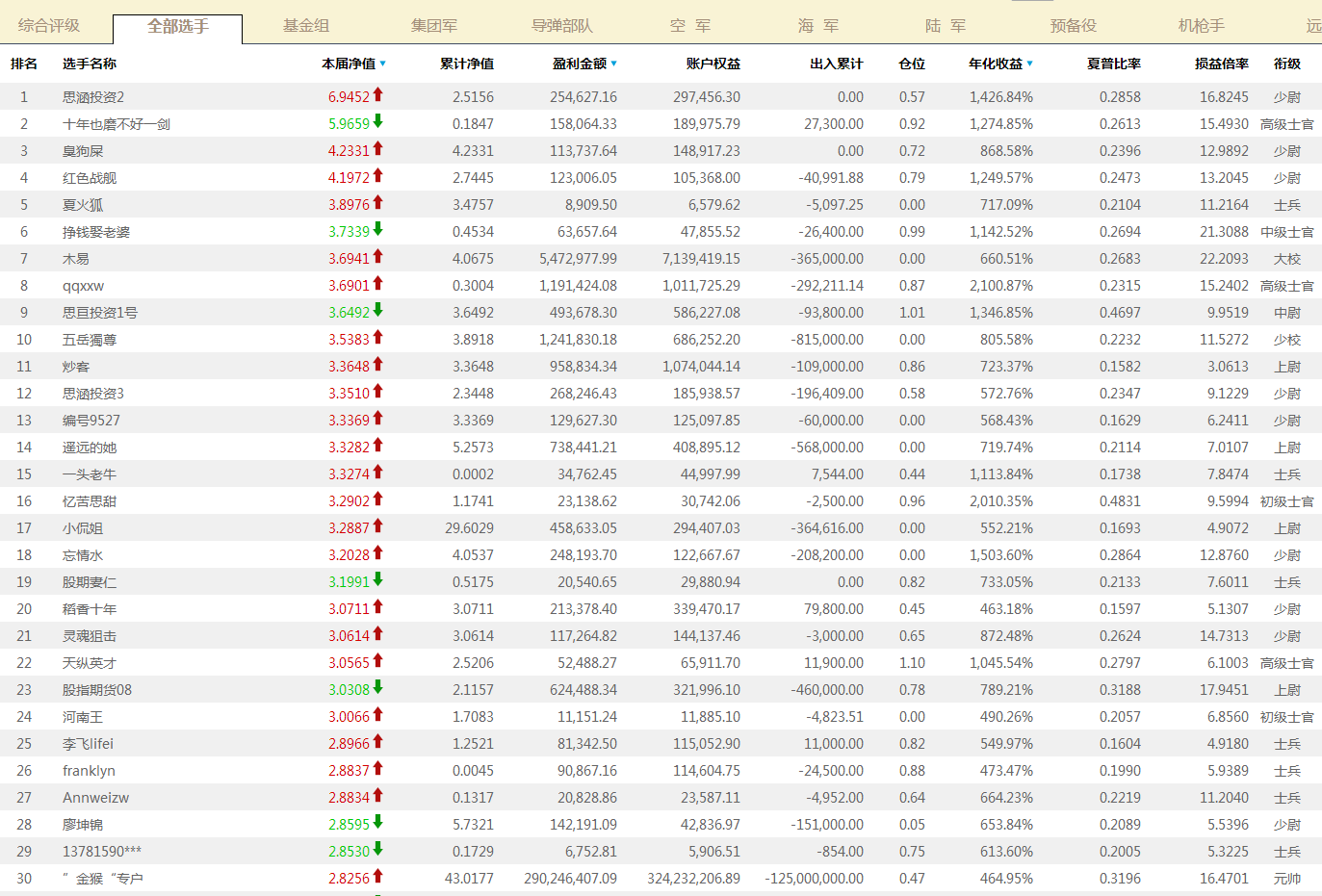Image resolution: width=1322 pixels, height=896 pixels.
Task: Click green down arrow for 13781590***
Action: 378,849
